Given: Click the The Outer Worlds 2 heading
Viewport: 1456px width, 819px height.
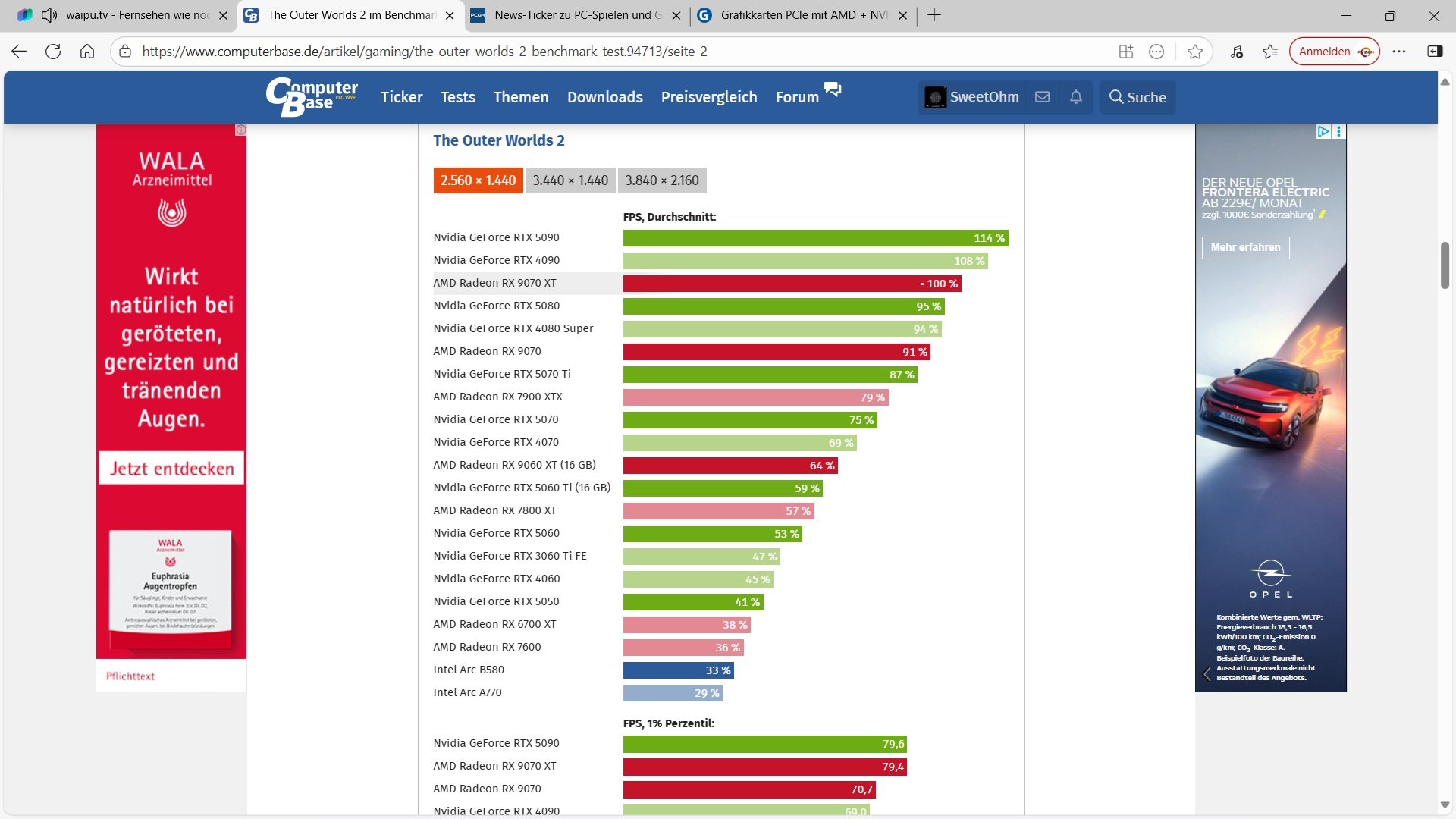Looking at the screenshot, I should click(498, 140).
